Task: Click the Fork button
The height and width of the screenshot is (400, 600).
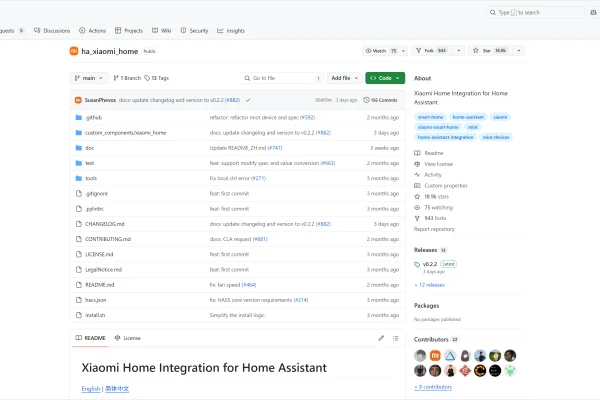Action: (432, 51)
